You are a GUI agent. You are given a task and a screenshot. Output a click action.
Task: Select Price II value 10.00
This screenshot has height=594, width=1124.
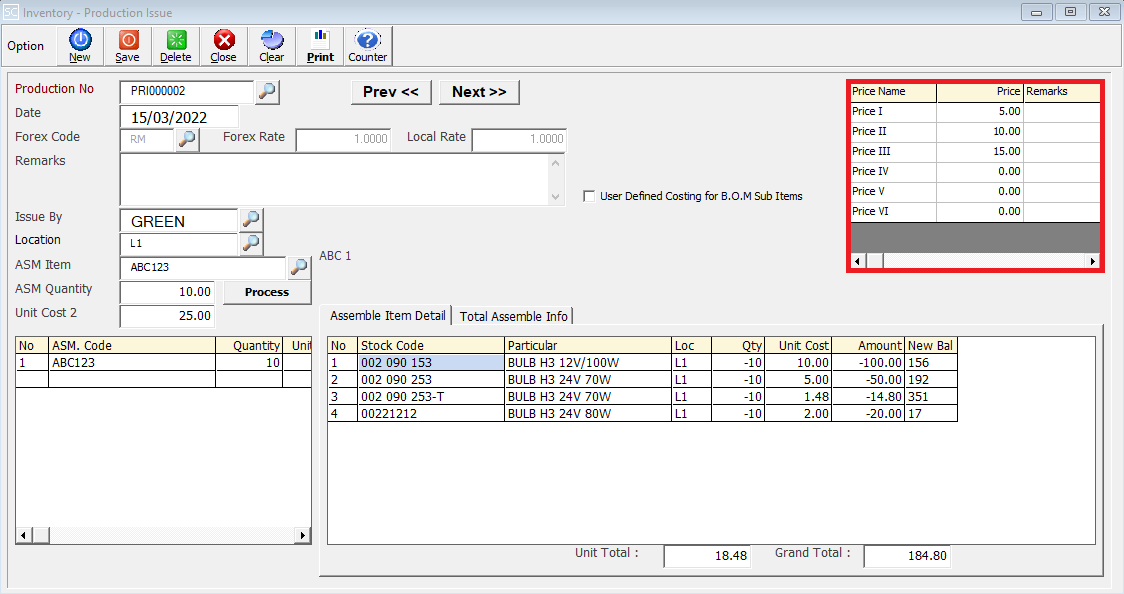pos(980,132)
